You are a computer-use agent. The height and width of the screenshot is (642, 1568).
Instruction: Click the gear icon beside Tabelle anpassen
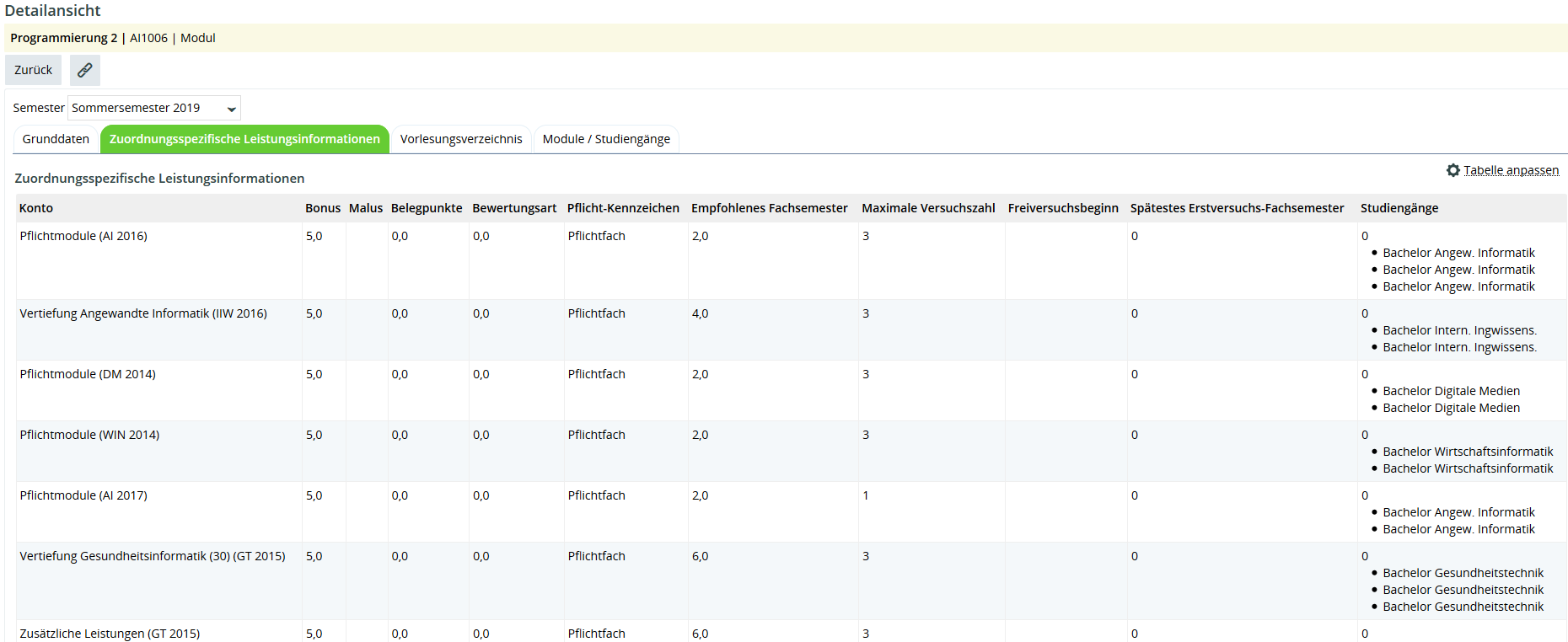point(1453,170)
